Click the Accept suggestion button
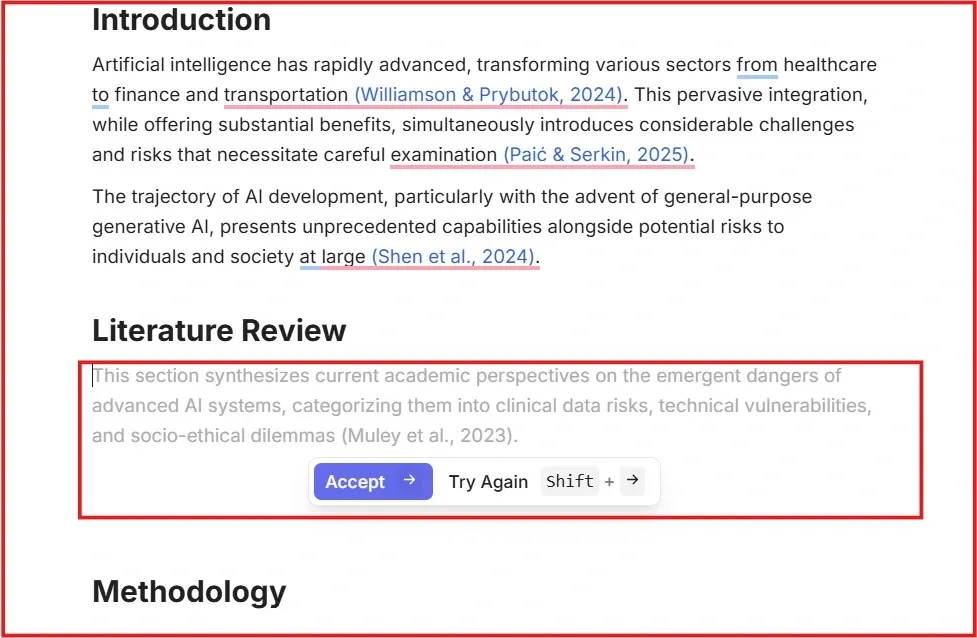 click(372, 481)
